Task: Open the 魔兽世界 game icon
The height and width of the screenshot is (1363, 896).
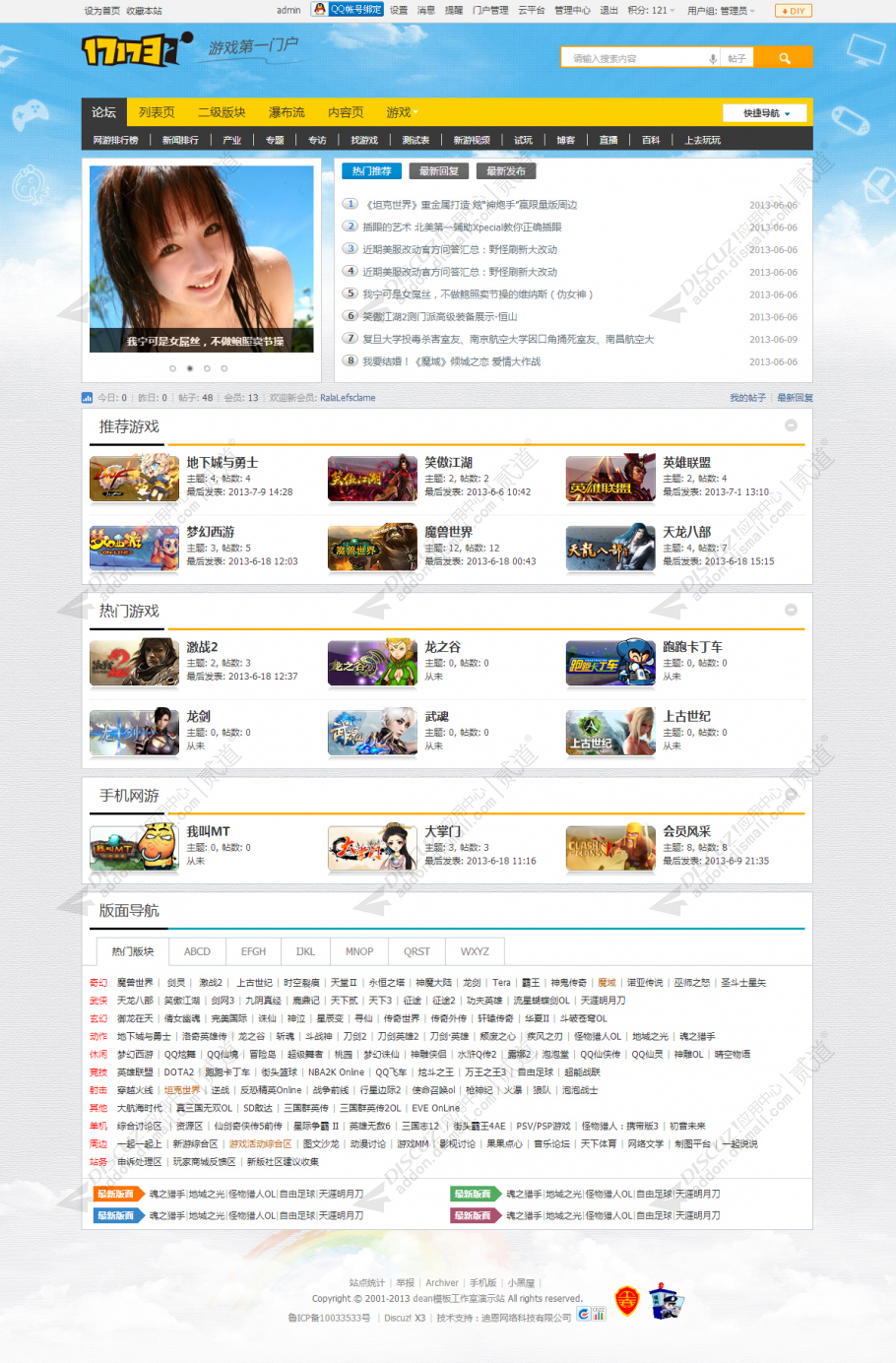Action: pos(372,548)
